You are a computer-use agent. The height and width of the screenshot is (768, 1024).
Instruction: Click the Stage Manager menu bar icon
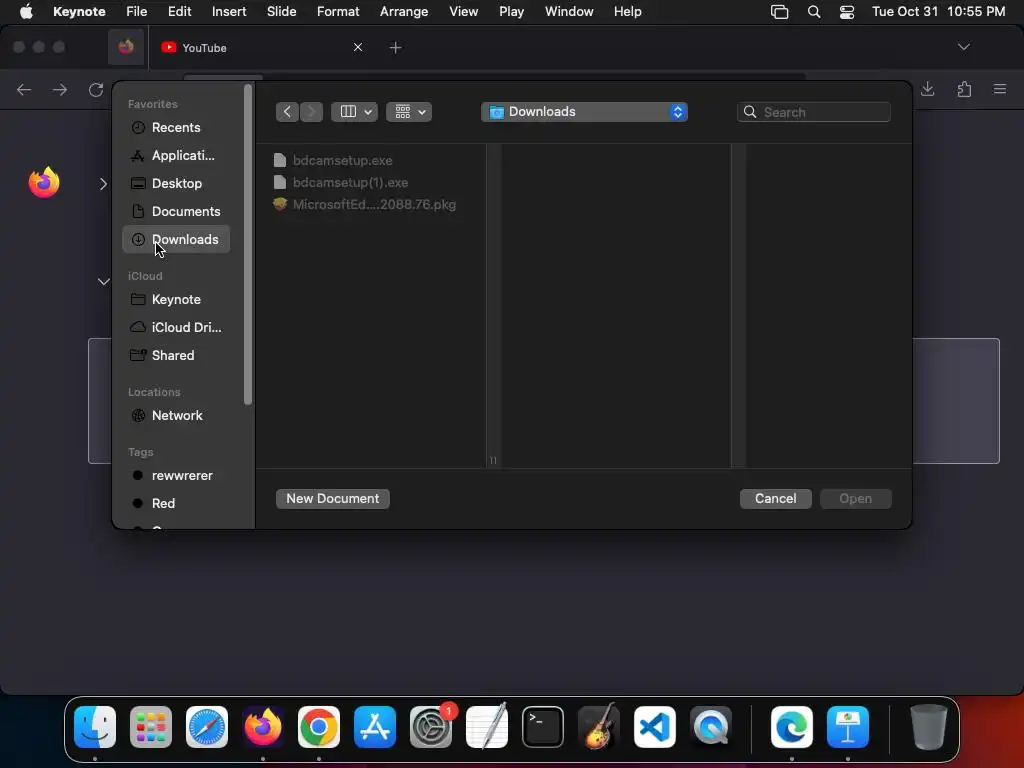[x=780, y=12]
